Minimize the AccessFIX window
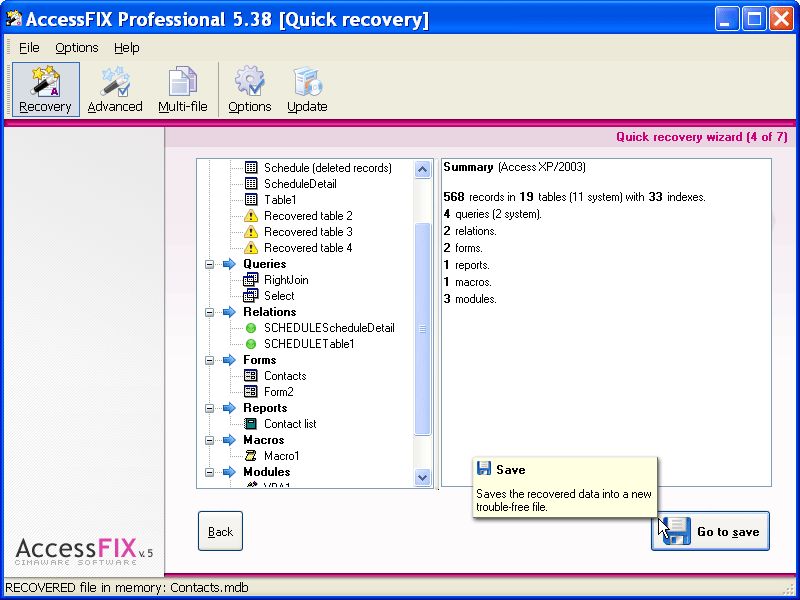 coord(727,19)
